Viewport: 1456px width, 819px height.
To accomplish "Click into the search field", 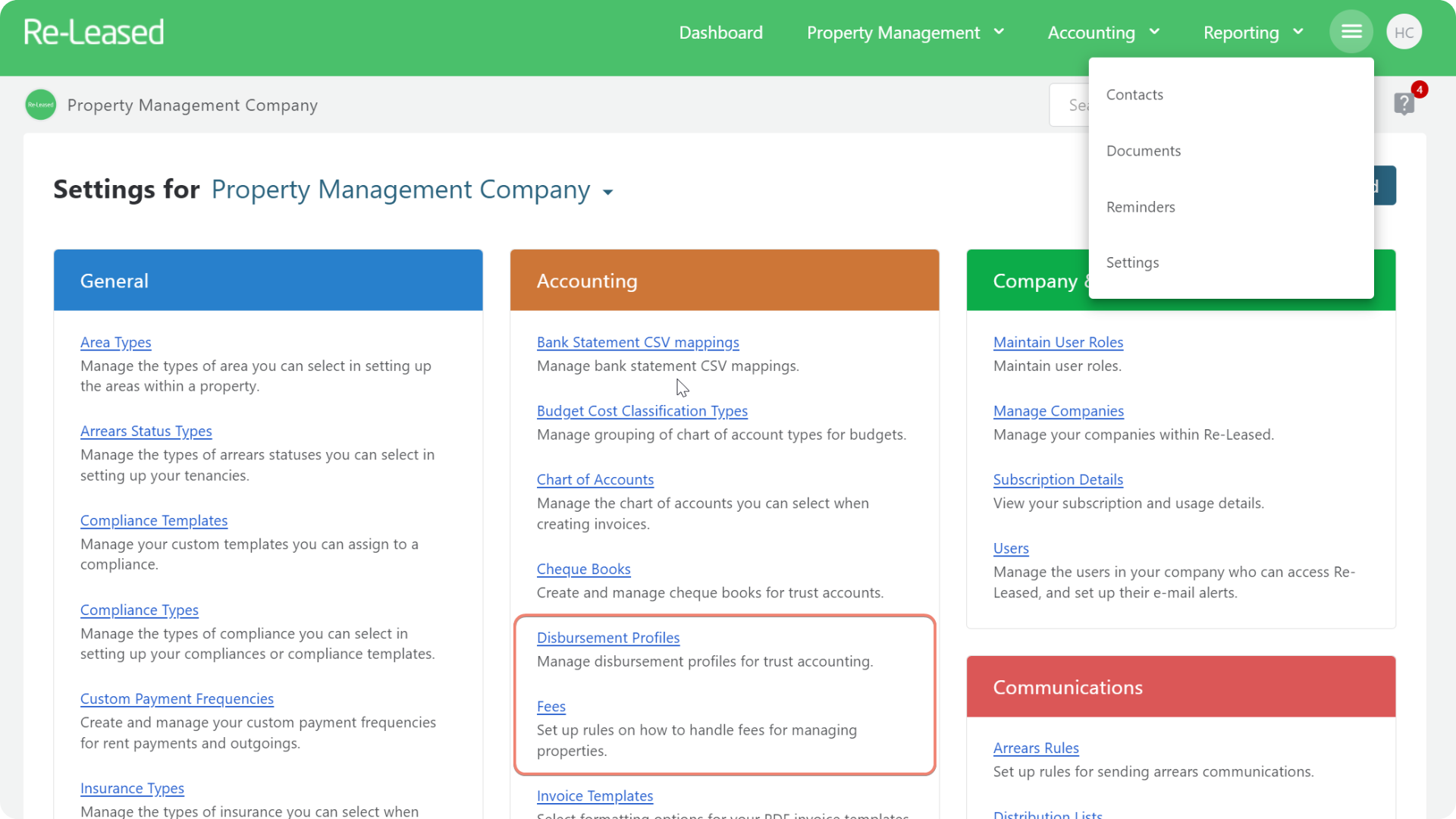I will click(1077, 104).
